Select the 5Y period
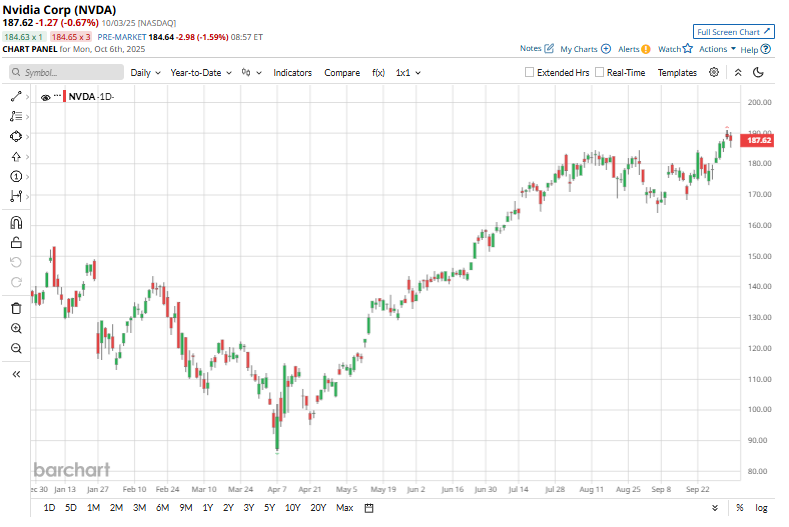Image resolution: width=789 pixels, height=527 pixels. 270,508
